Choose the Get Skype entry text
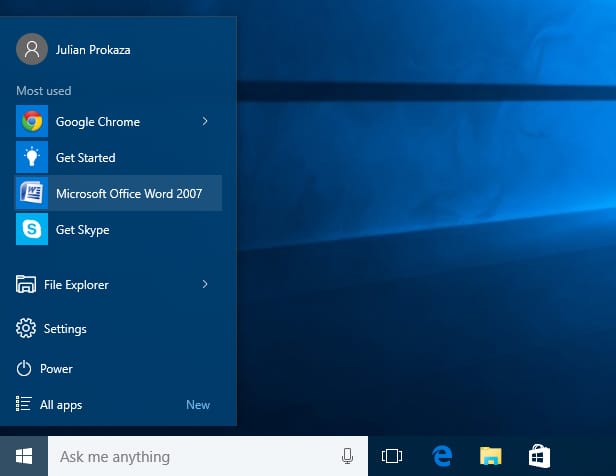616x476 pixels. click(82, 230)
